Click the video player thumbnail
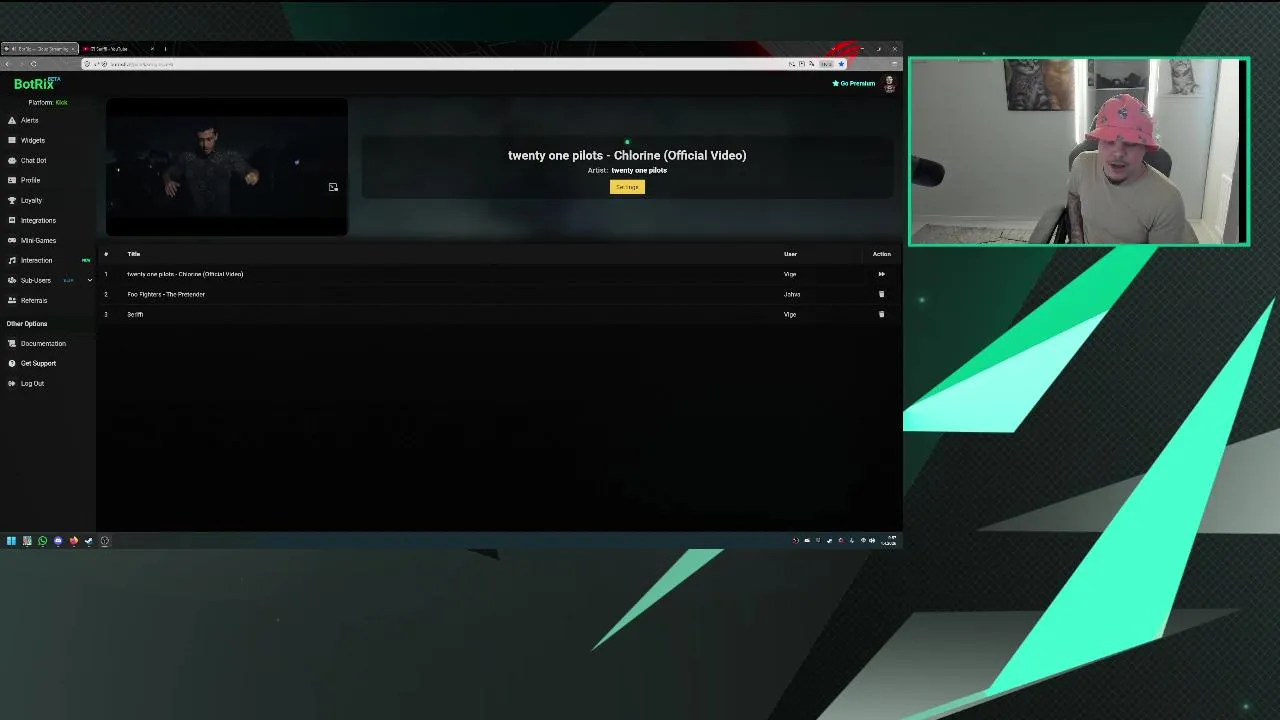The width and height of the screenshot is (1280, 720). tap(227, 167)
